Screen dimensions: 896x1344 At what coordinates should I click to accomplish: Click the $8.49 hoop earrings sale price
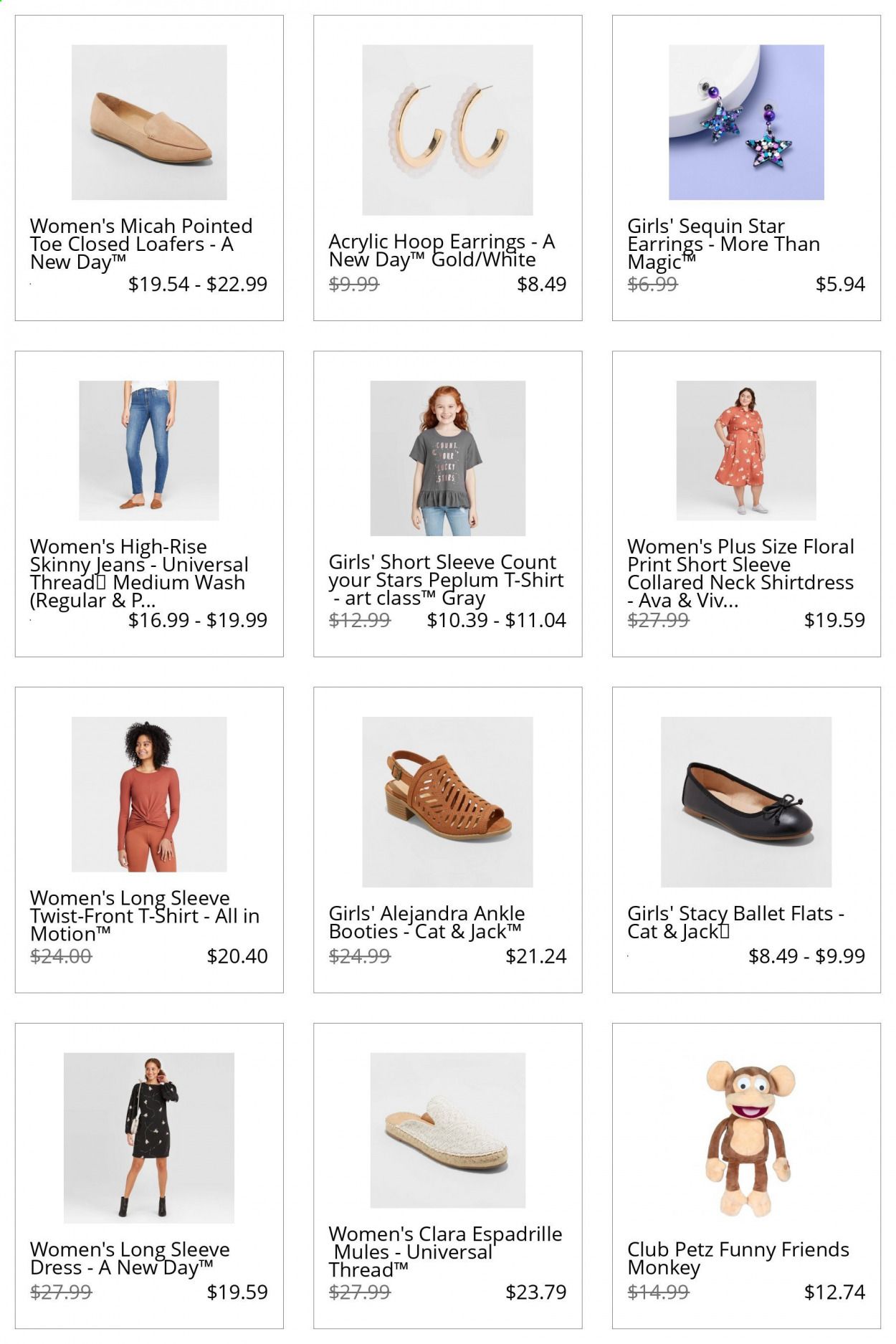541,285
